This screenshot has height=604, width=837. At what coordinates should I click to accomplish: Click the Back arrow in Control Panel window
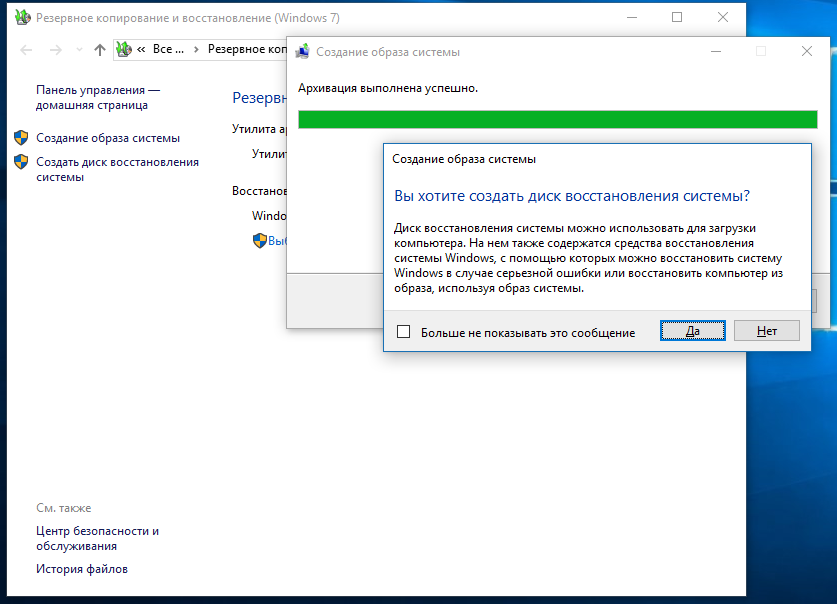coord(26,50)
